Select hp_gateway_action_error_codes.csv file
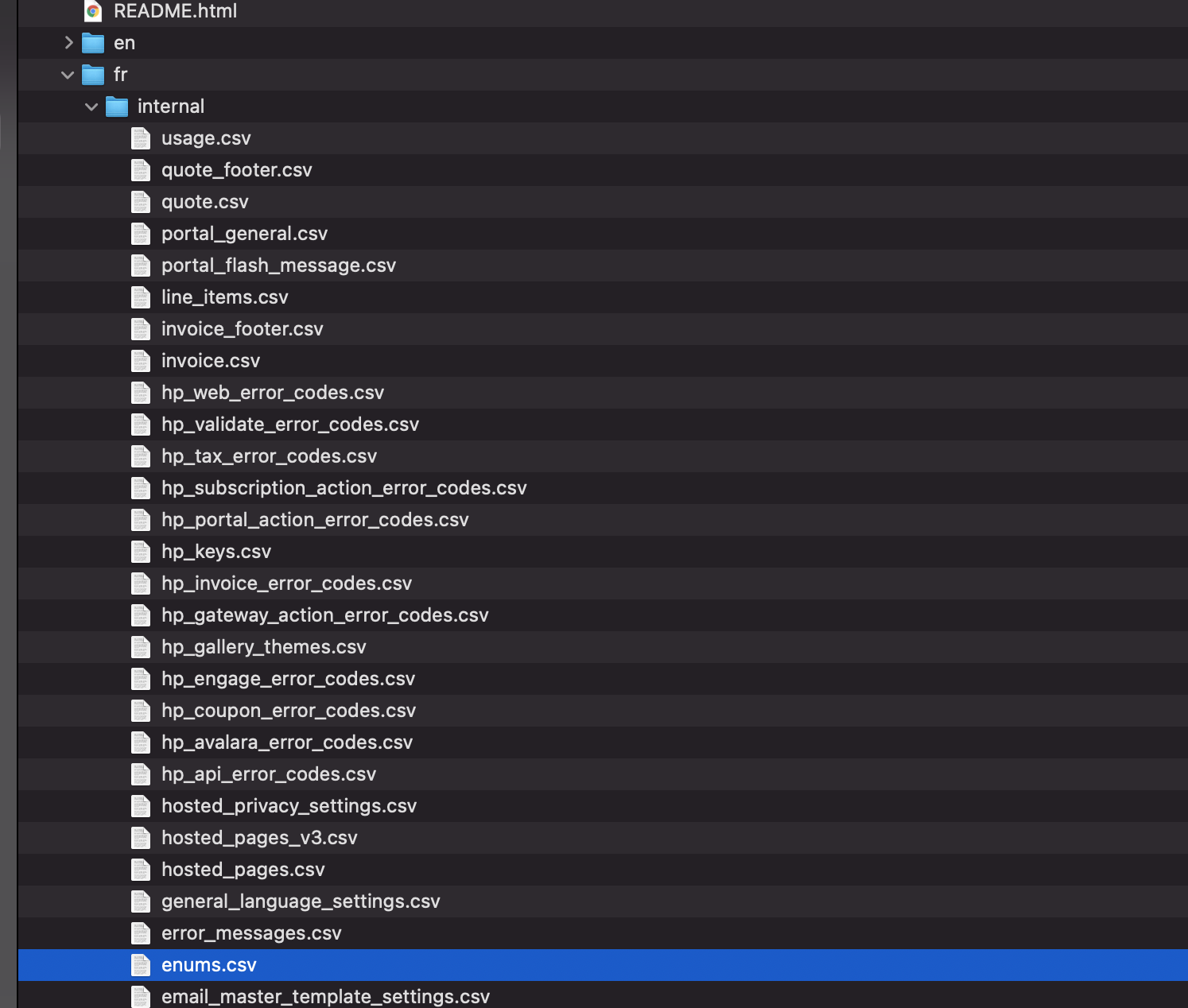Screen dimensions: 1188x1008 coord(324,615)
